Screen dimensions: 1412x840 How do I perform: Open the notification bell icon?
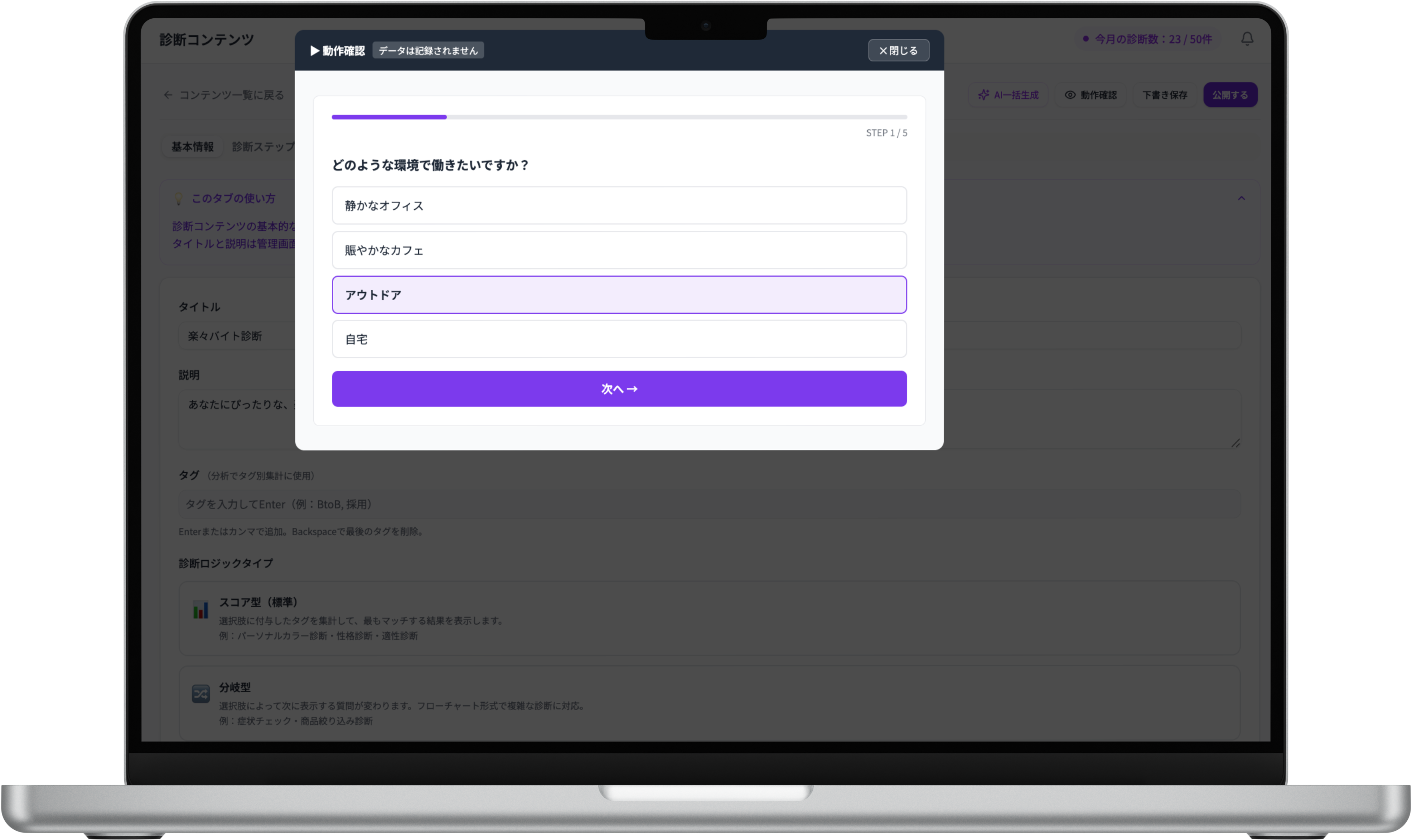[x=1247, y=38]
